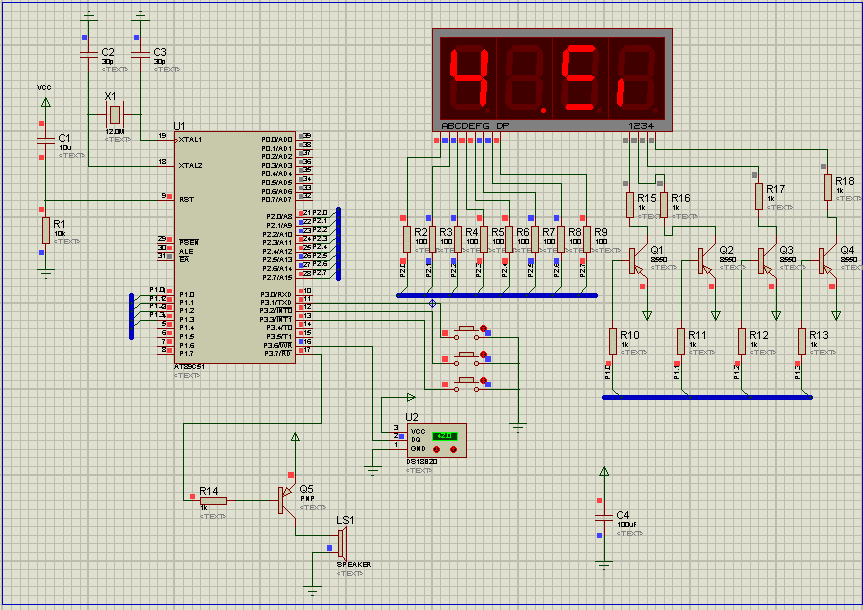Image resolution: width=863 pixels, height=610 pixels.
Task: Pick the LS1 speaker component
Action: [342, 544]
